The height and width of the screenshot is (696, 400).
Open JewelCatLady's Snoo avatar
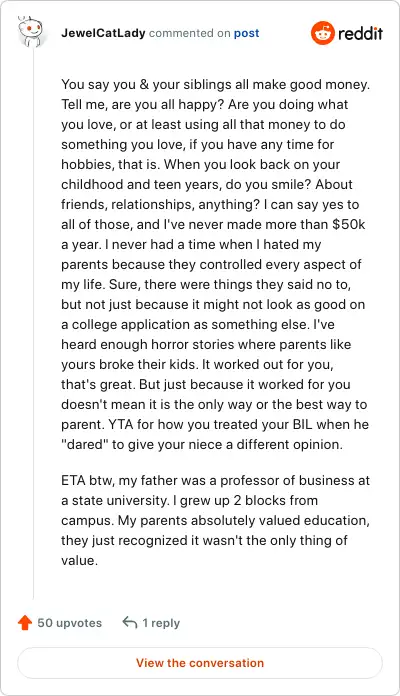(x=30, y=31)
